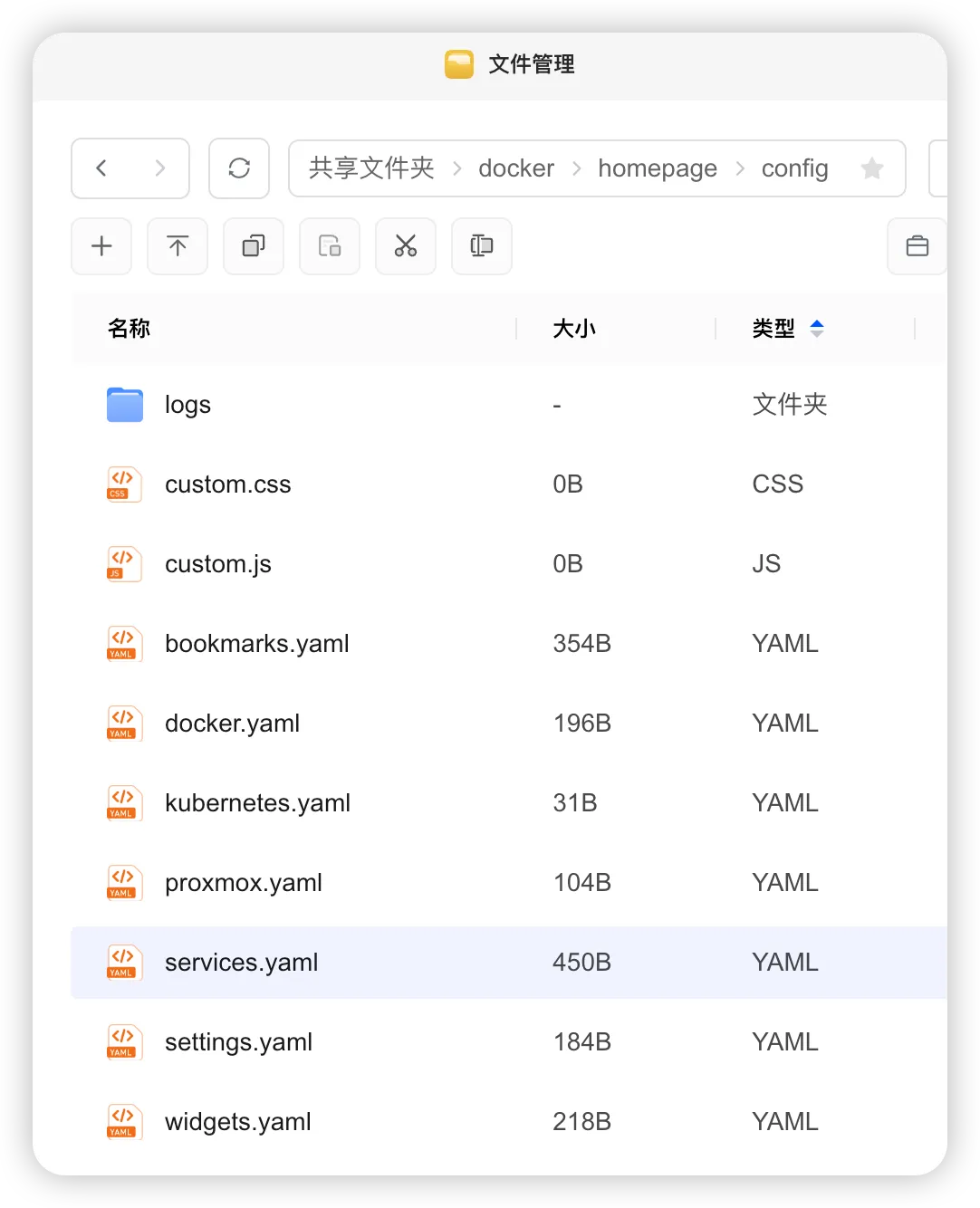Sort files by 名称 column
Image resolution: width=980 pixels, height=1208 pixels.
(129, 329)
